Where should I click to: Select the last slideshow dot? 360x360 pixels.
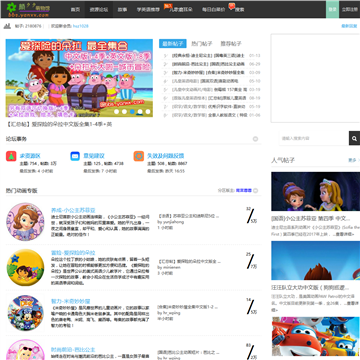148,112
